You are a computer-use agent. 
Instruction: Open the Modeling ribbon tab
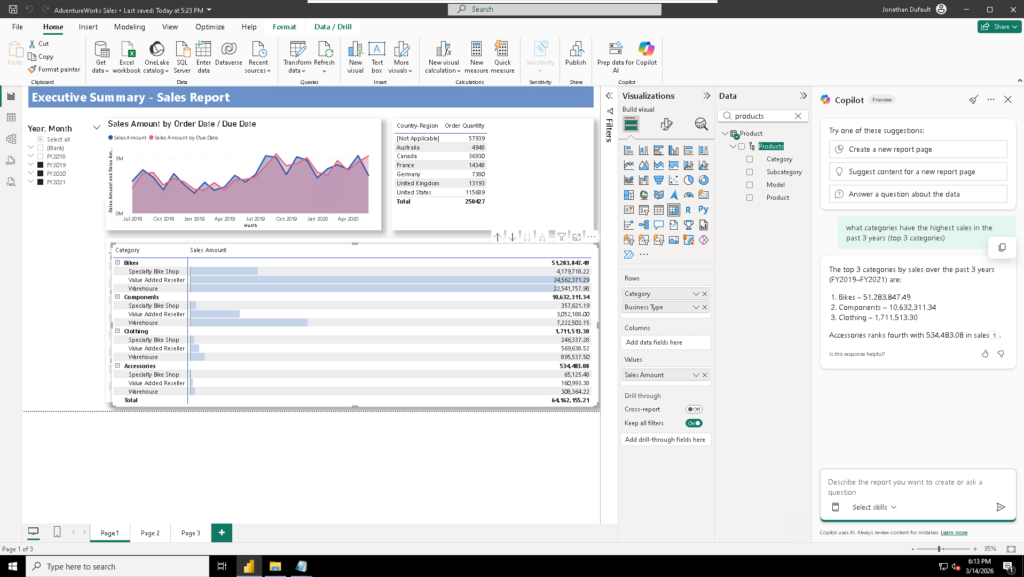pos(129,27)
